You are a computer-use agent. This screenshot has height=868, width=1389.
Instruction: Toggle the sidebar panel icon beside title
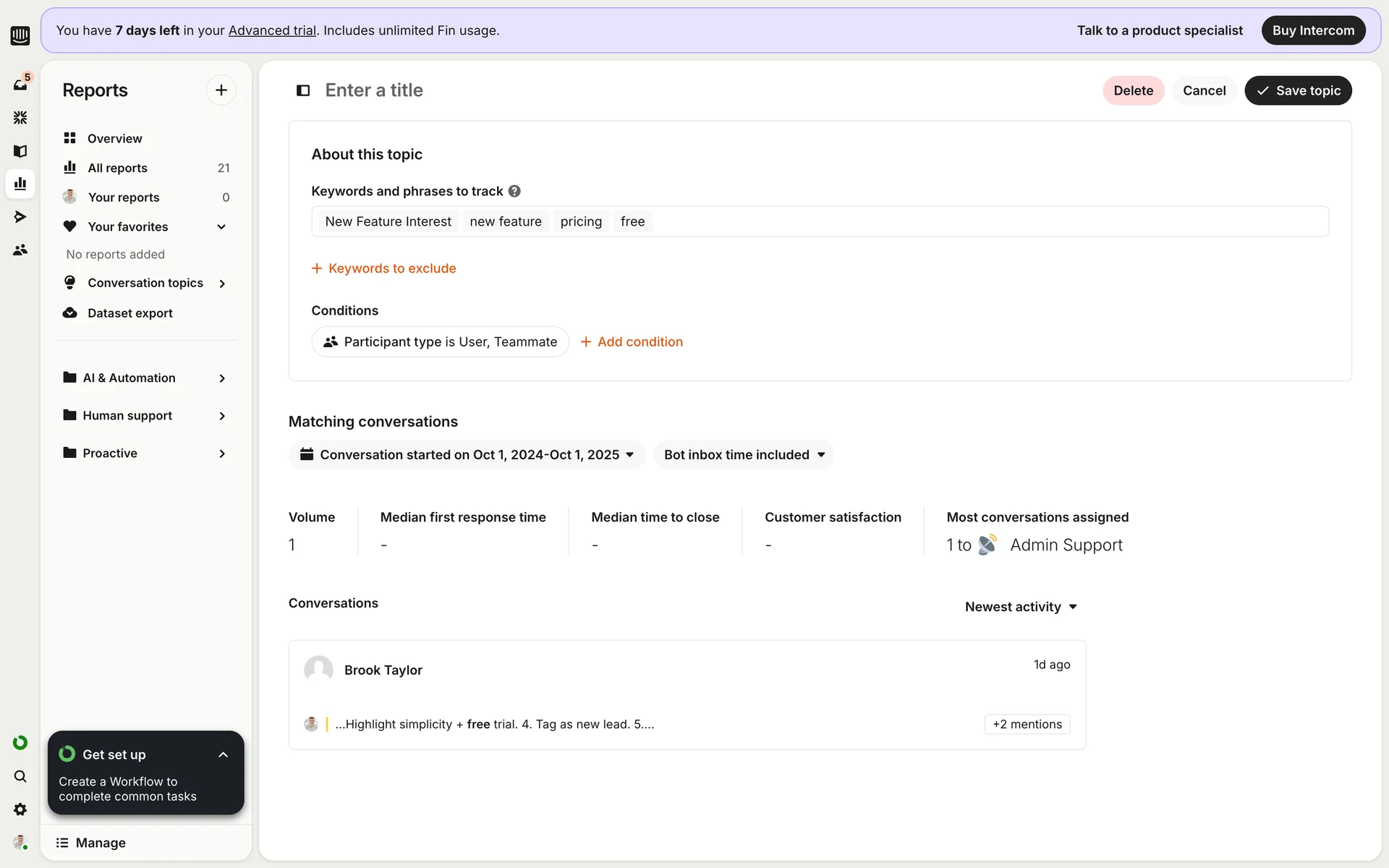[x=303, y=90]
